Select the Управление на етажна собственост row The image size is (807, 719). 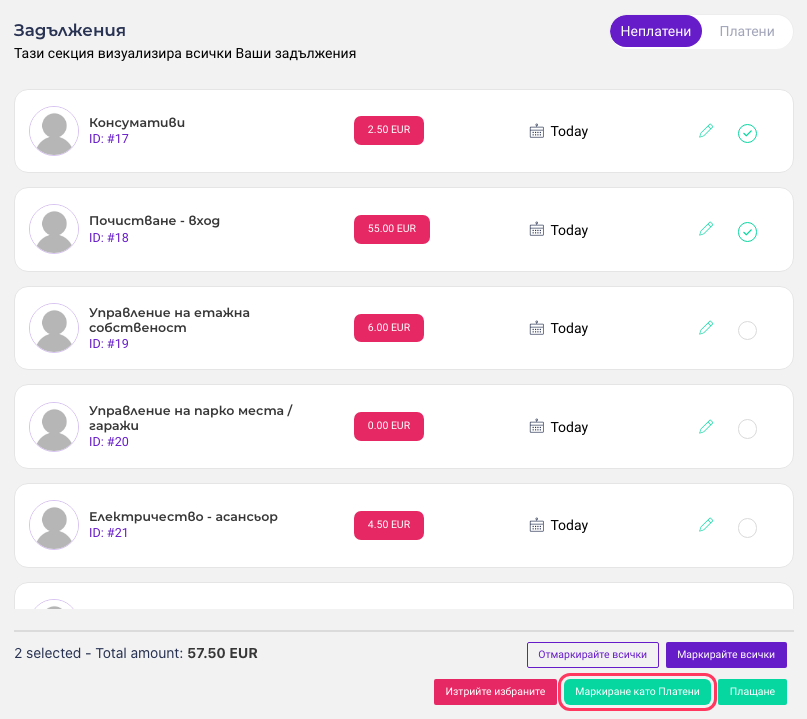[x=747, y=330]
